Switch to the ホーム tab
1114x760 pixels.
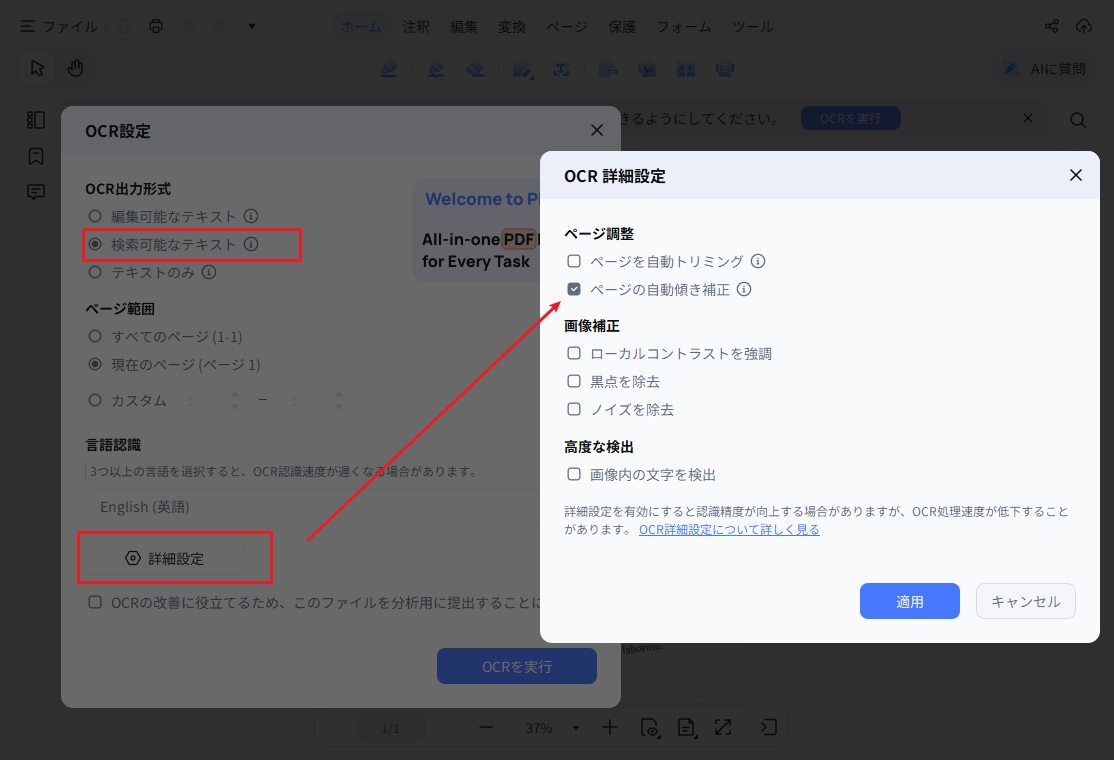[361, 26]
